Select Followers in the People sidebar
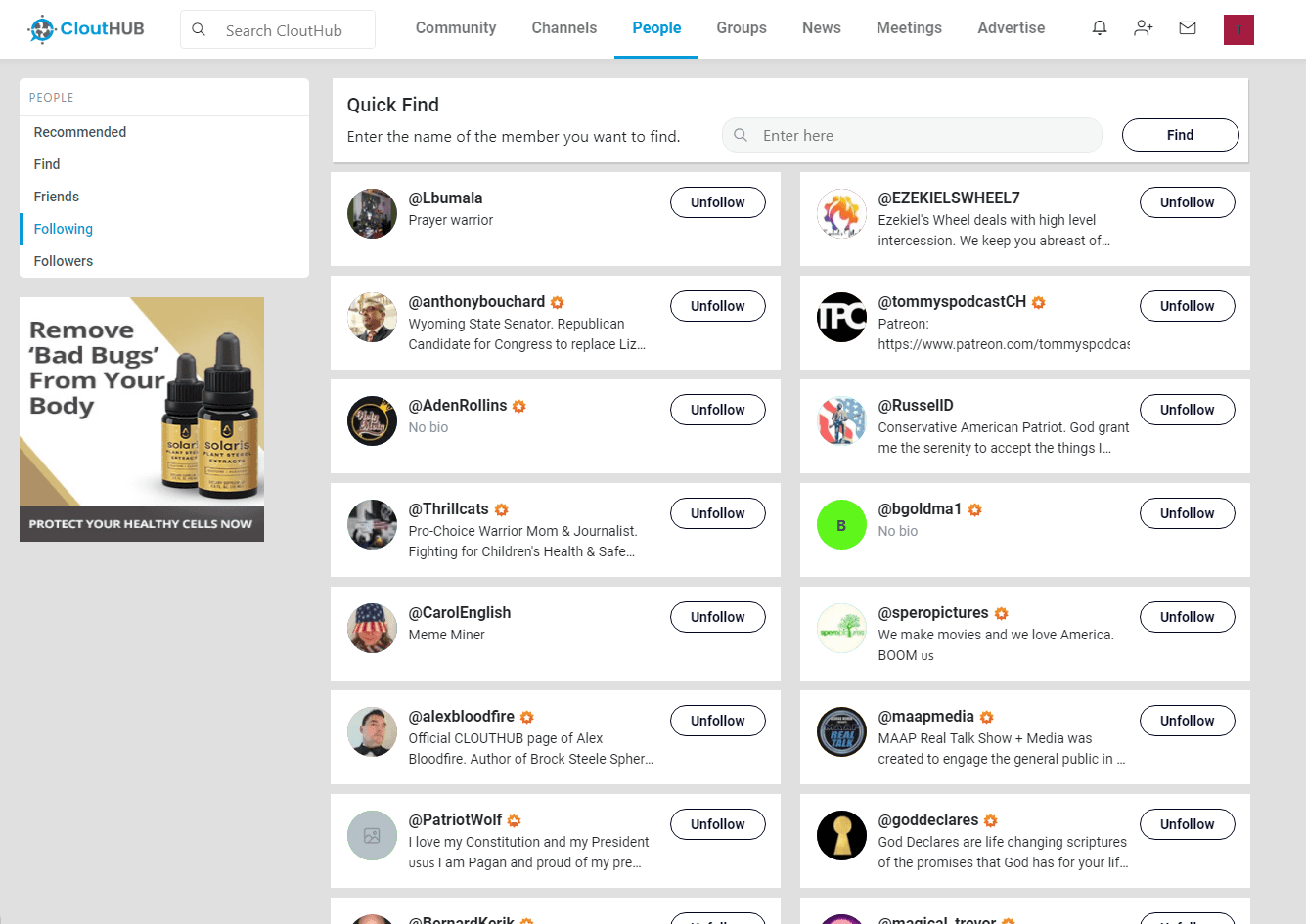 pos(62,260)
